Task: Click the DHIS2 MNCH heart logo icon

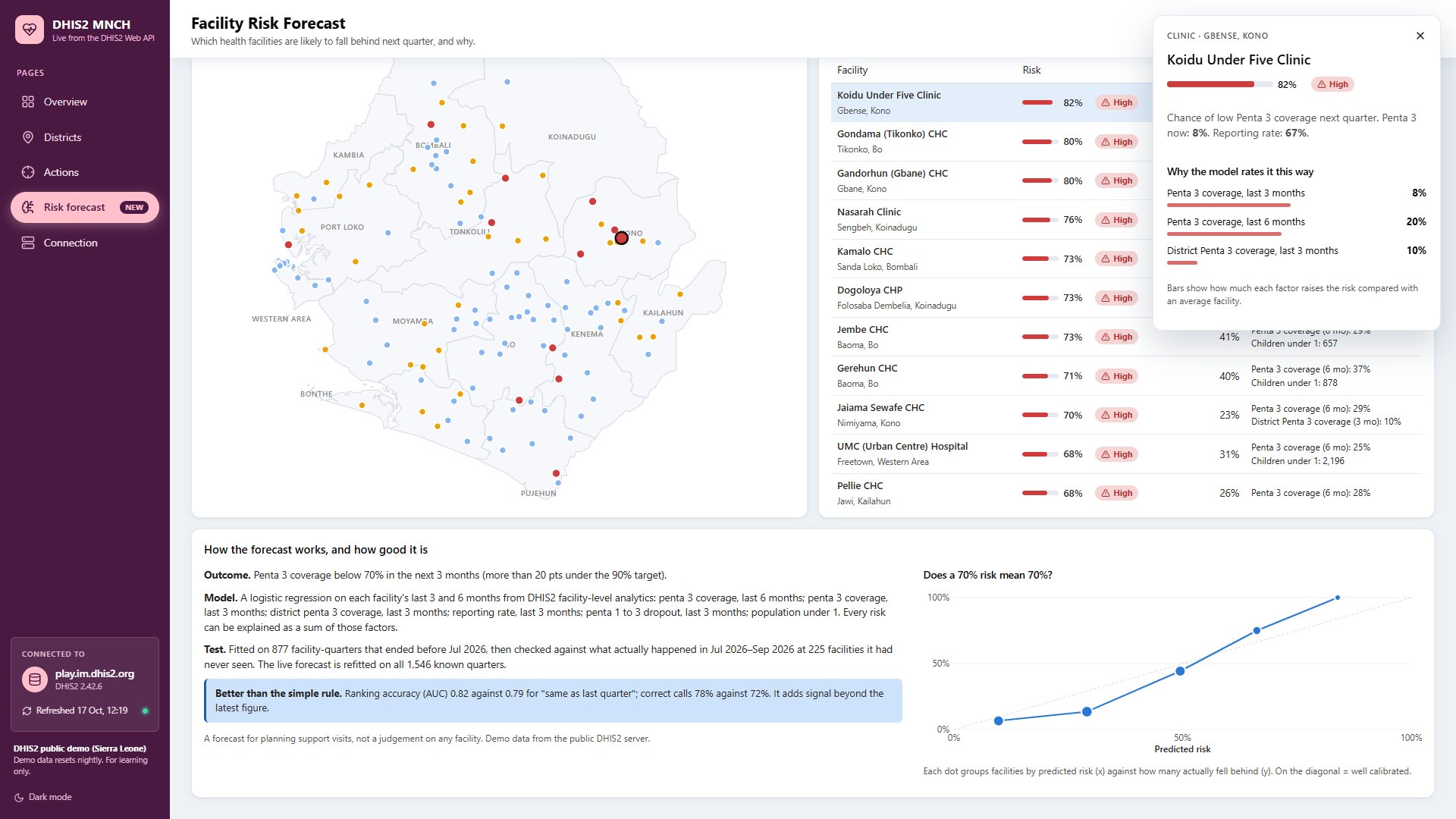Action: 30,30
